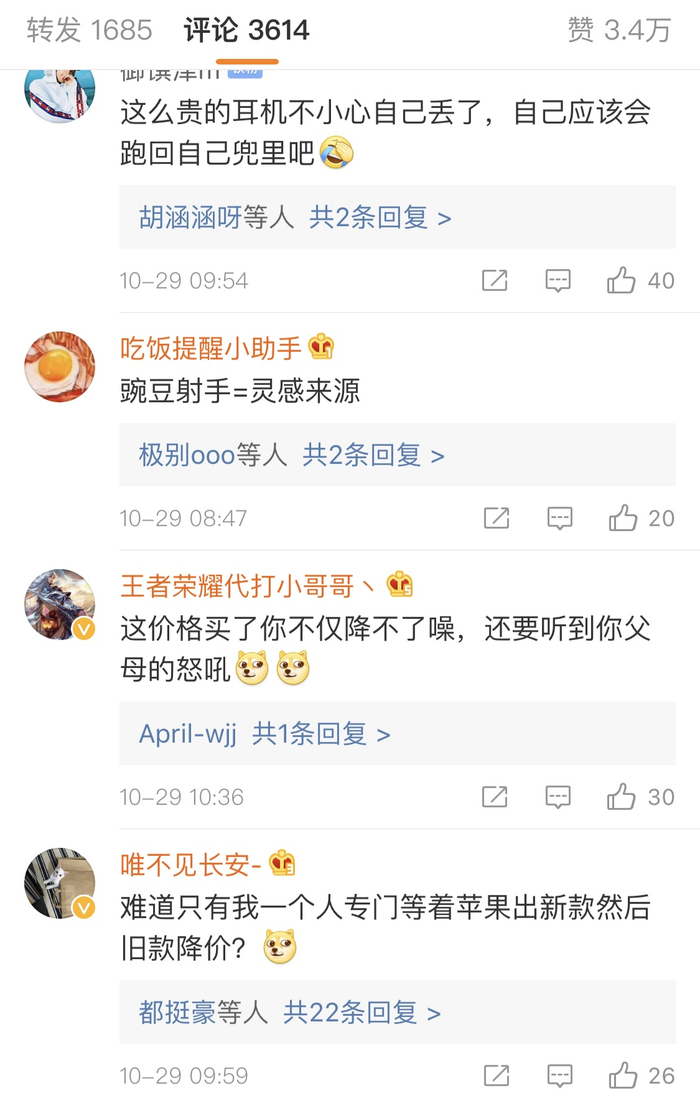The height and width of the screenshot is (1104, 700).
Task: Like the comment with 40 likes
Action: 621,281
